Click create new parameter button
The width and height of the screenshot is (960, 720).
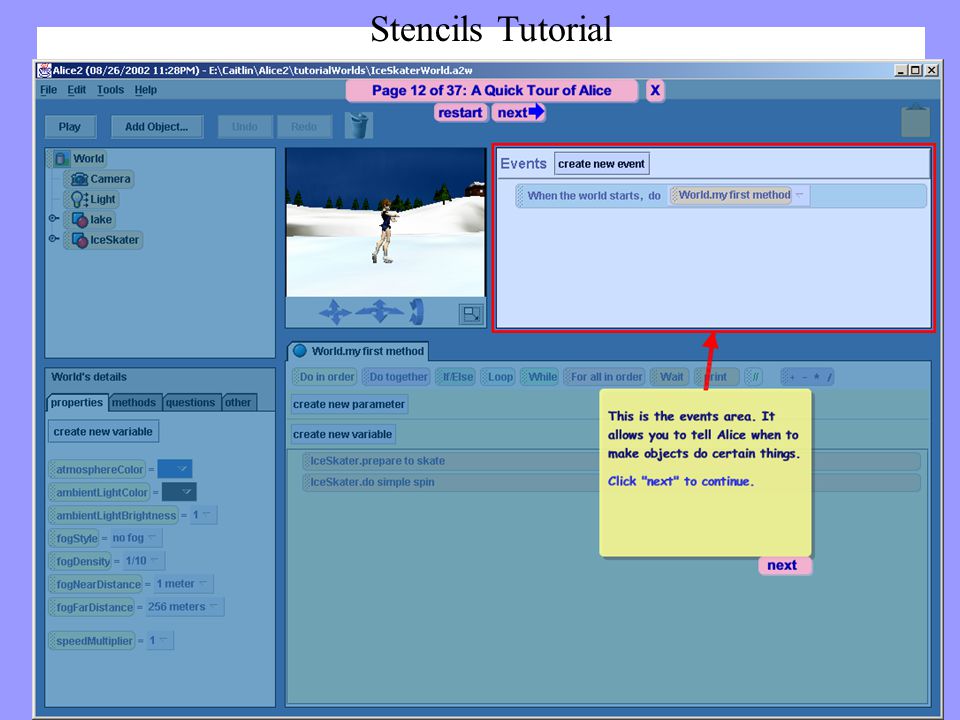point(349,404)
